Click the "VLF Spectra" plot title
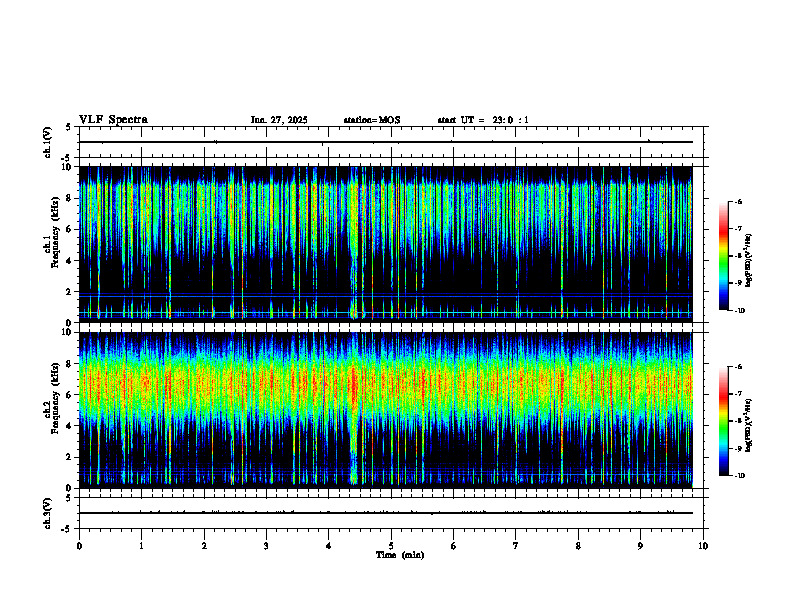The width and height of the screenshot is (792, 612). [113, 120]
